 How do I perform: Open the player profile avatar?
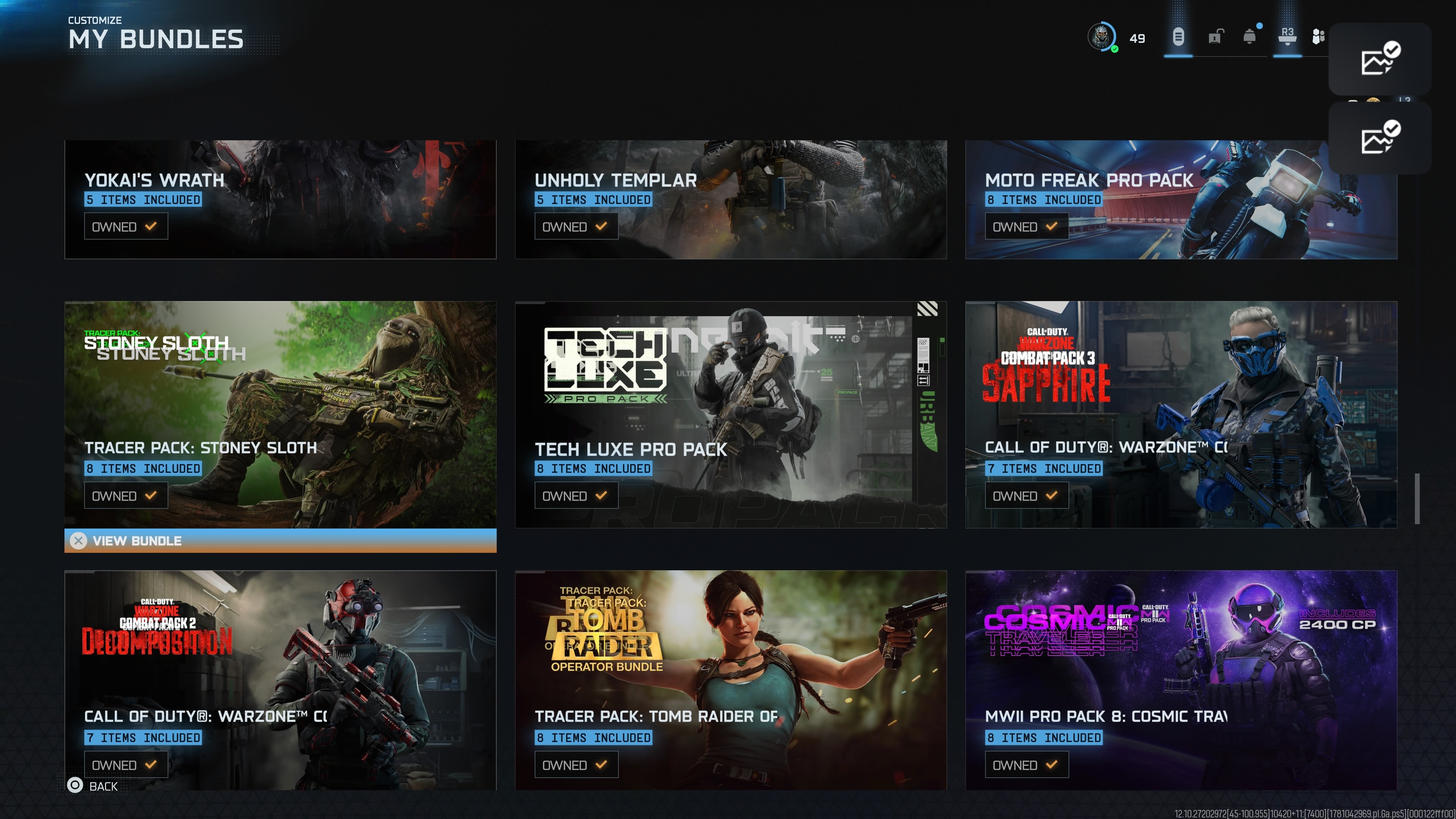(x=1101, y=37)
